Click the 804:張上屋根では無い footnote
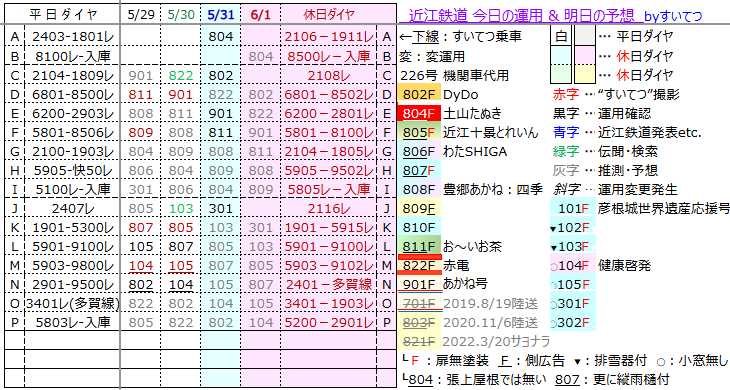 475,380
